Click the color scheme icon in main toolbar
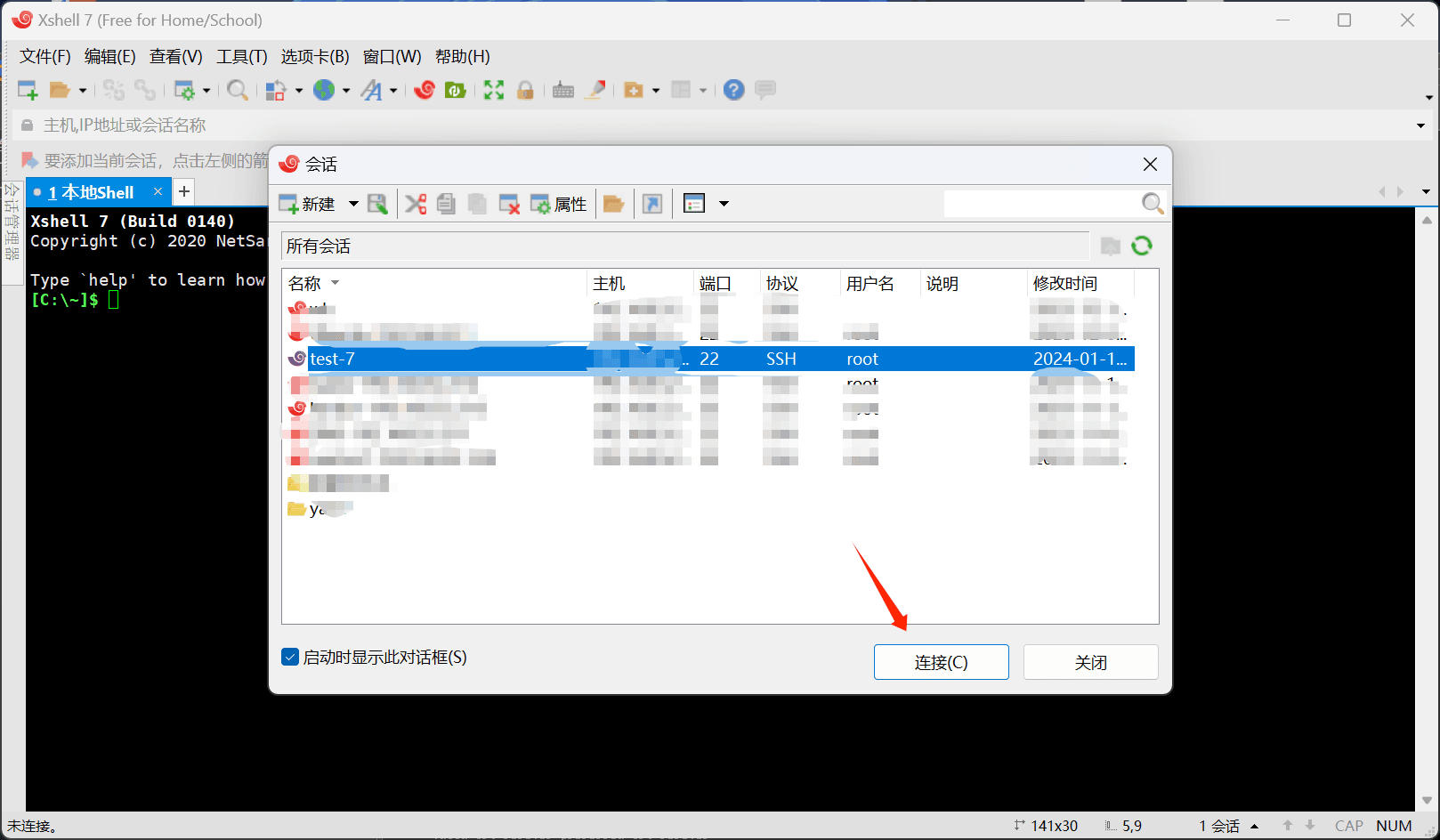 pyautogui.click(x=276, y=90)
